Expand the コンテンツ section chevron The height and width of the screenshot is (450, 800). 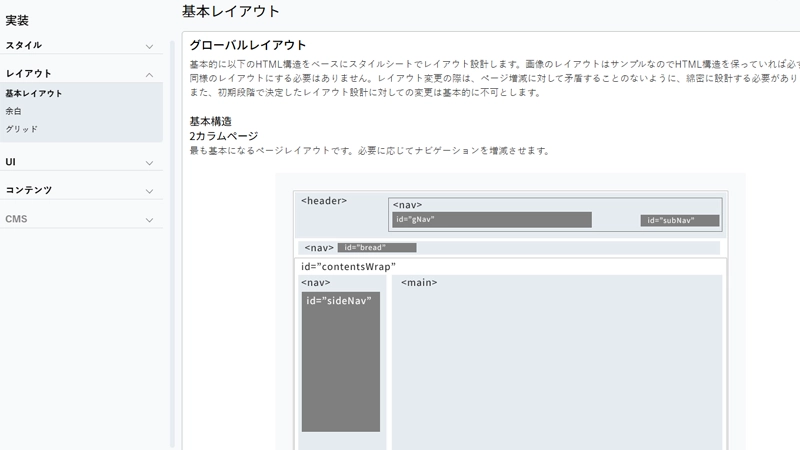click(x=149, y=191)
